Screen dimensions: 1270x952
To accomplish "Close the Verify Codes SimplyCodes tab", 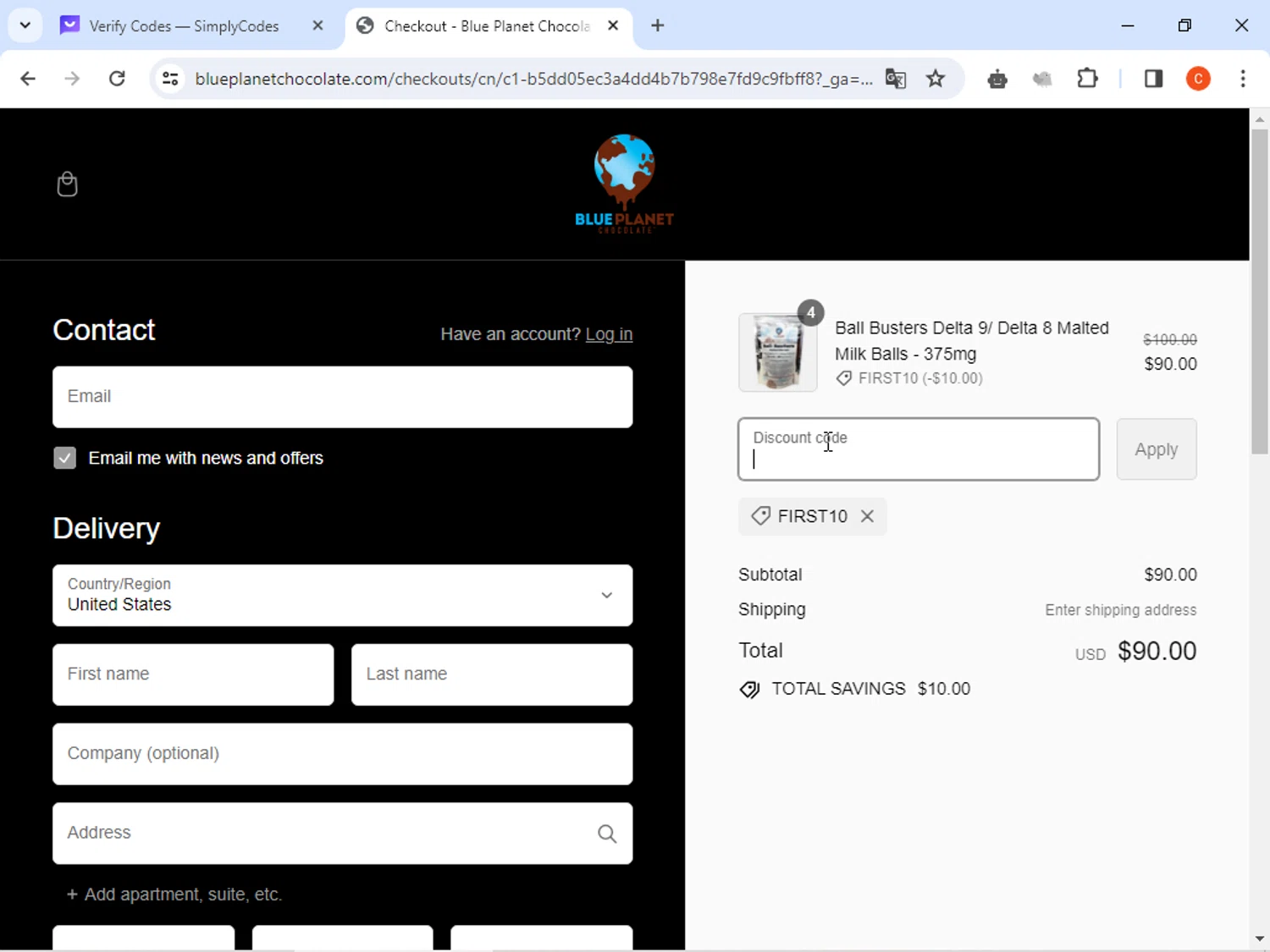I will tap(317, 25).
